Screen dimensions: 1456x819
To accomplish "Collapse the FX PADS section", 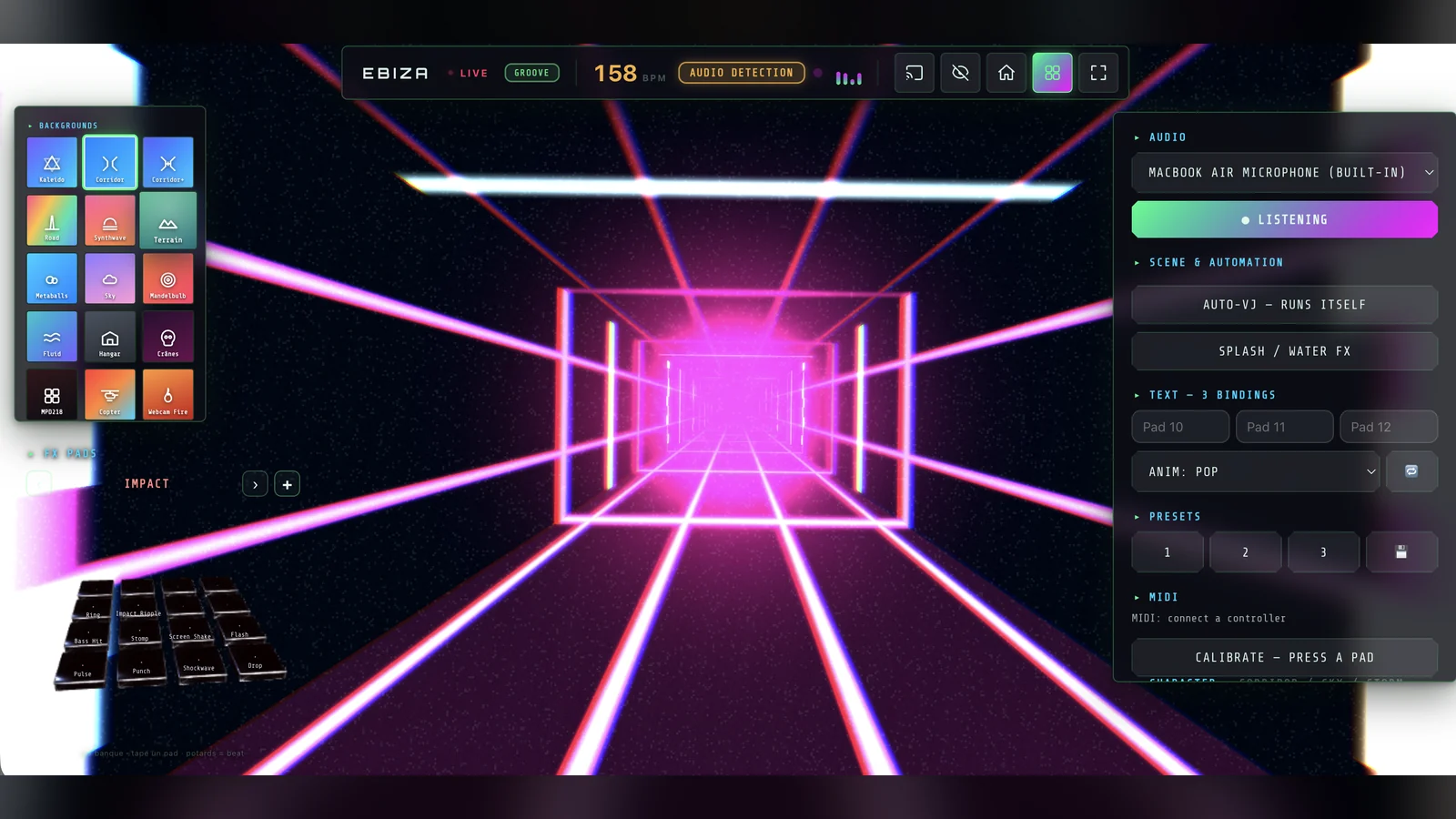I will [x=62, y=453].
